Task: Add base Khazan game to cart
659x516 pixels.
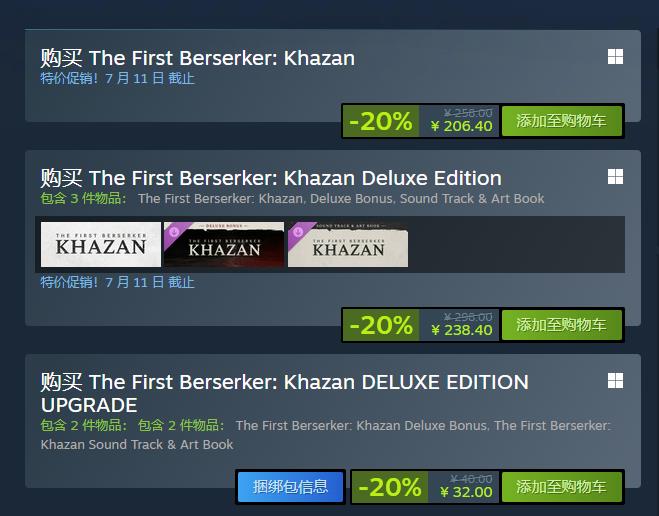Action: click(561, 121)
